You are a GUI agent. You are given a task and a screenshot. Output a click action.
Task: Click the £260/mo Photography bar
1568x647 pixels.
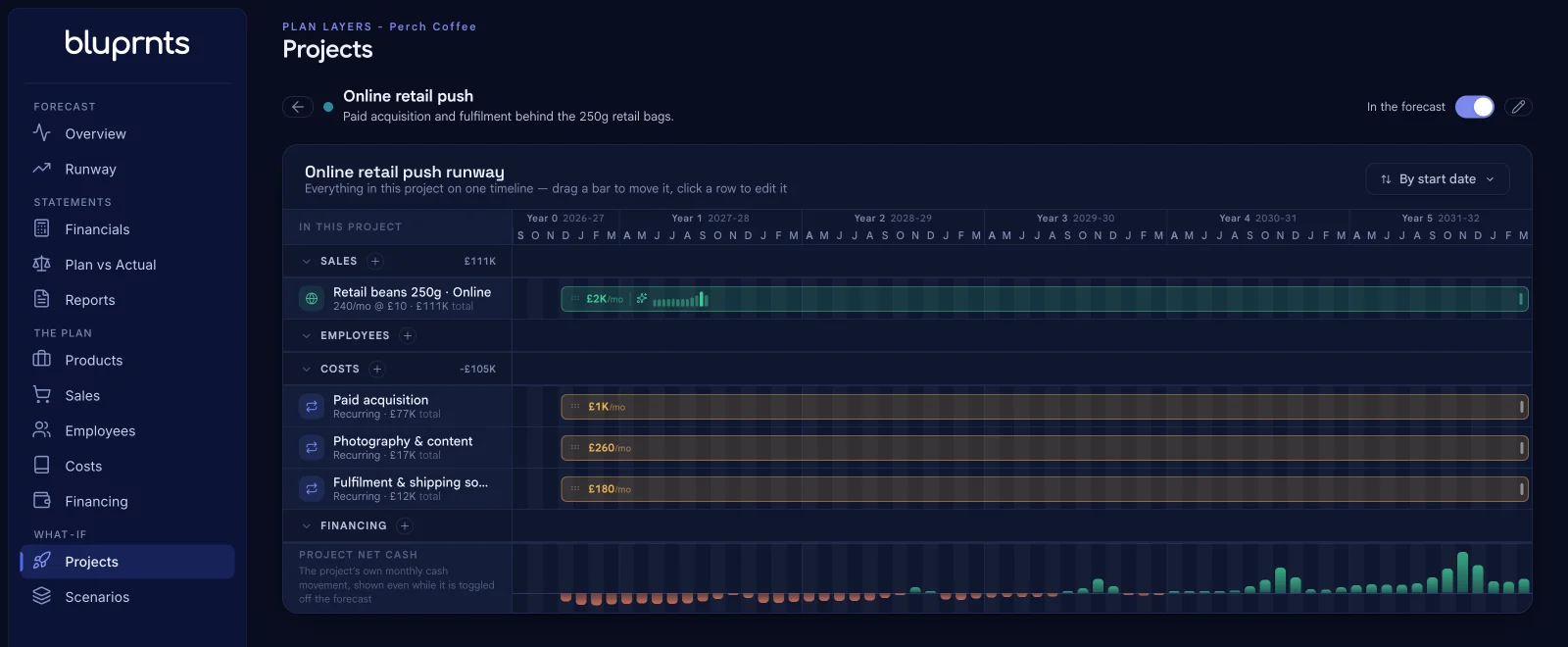click(x=1044, y=448)
